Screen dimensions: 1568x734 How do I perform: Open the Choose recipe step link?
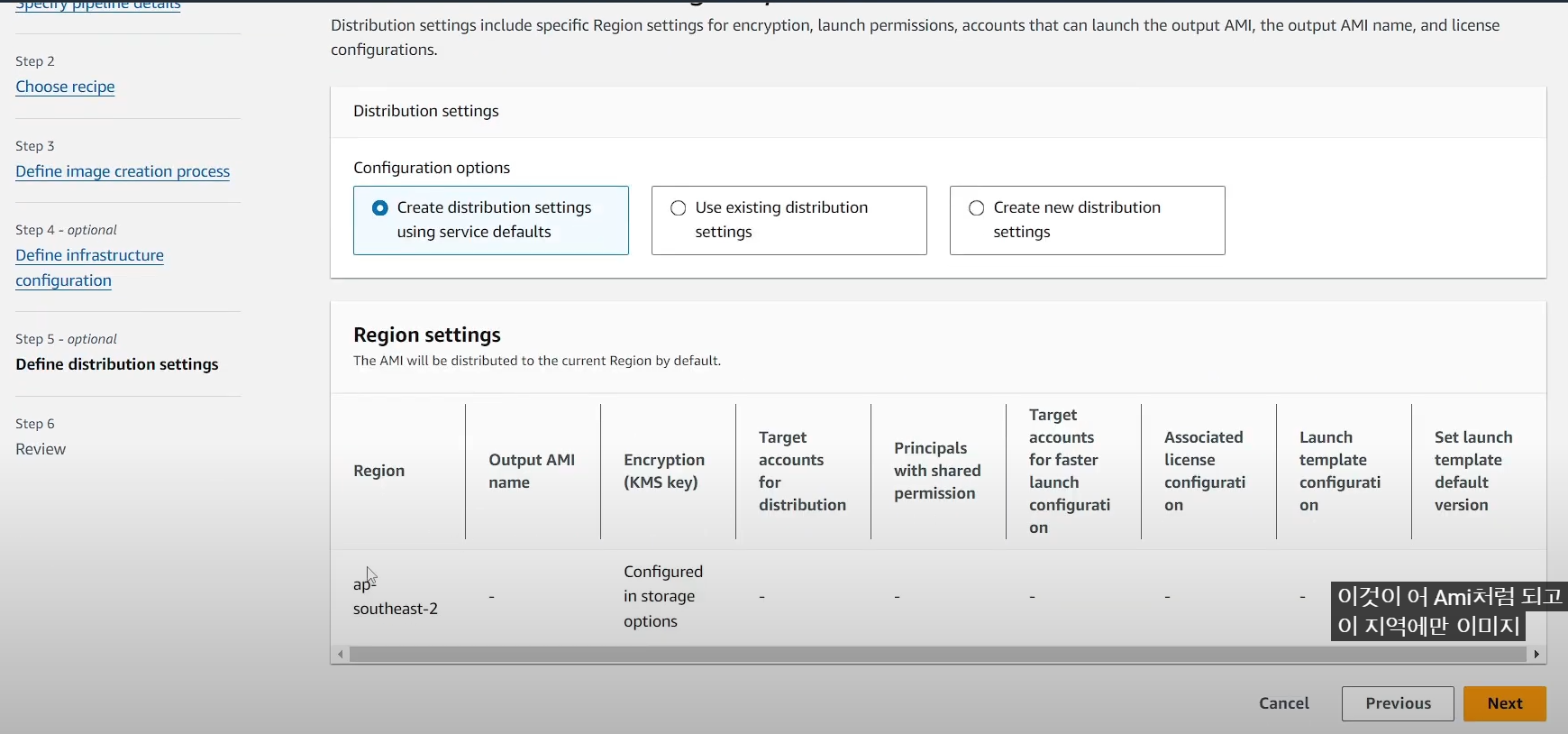pyautogui.click(x=65, y=87)
